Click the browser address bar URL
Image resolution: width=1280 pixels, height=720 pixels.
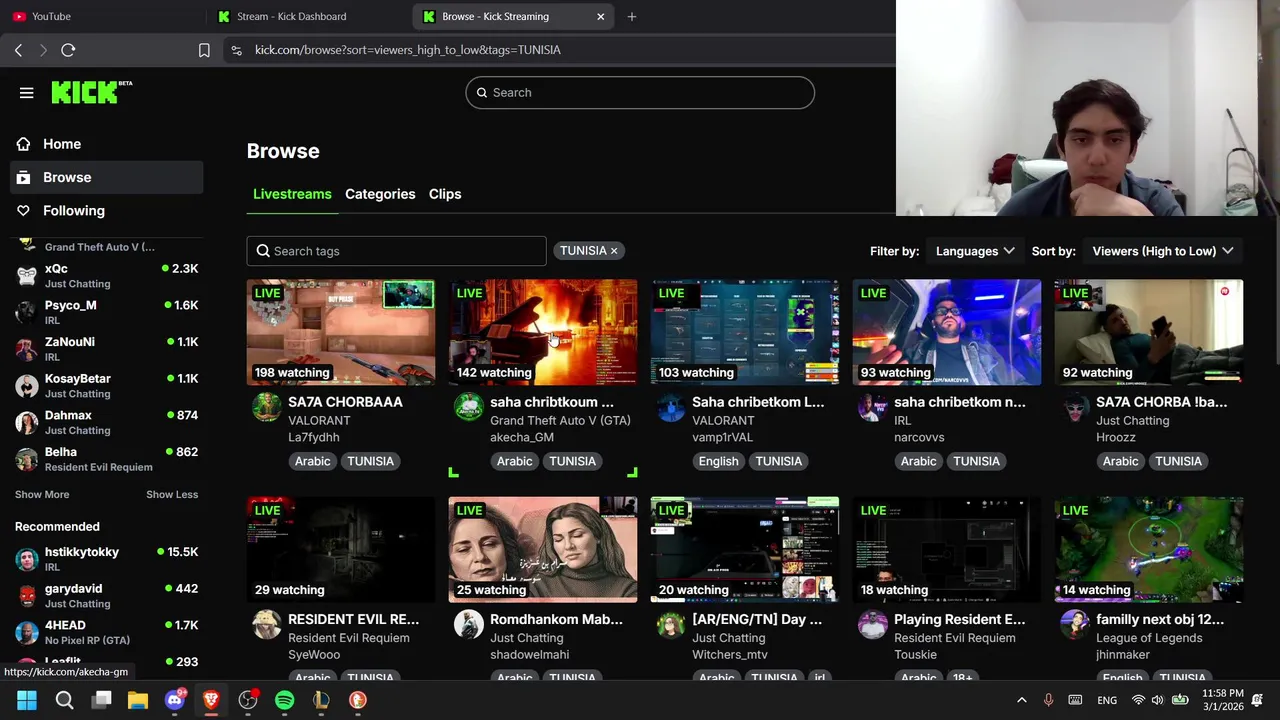coord(407,50)
